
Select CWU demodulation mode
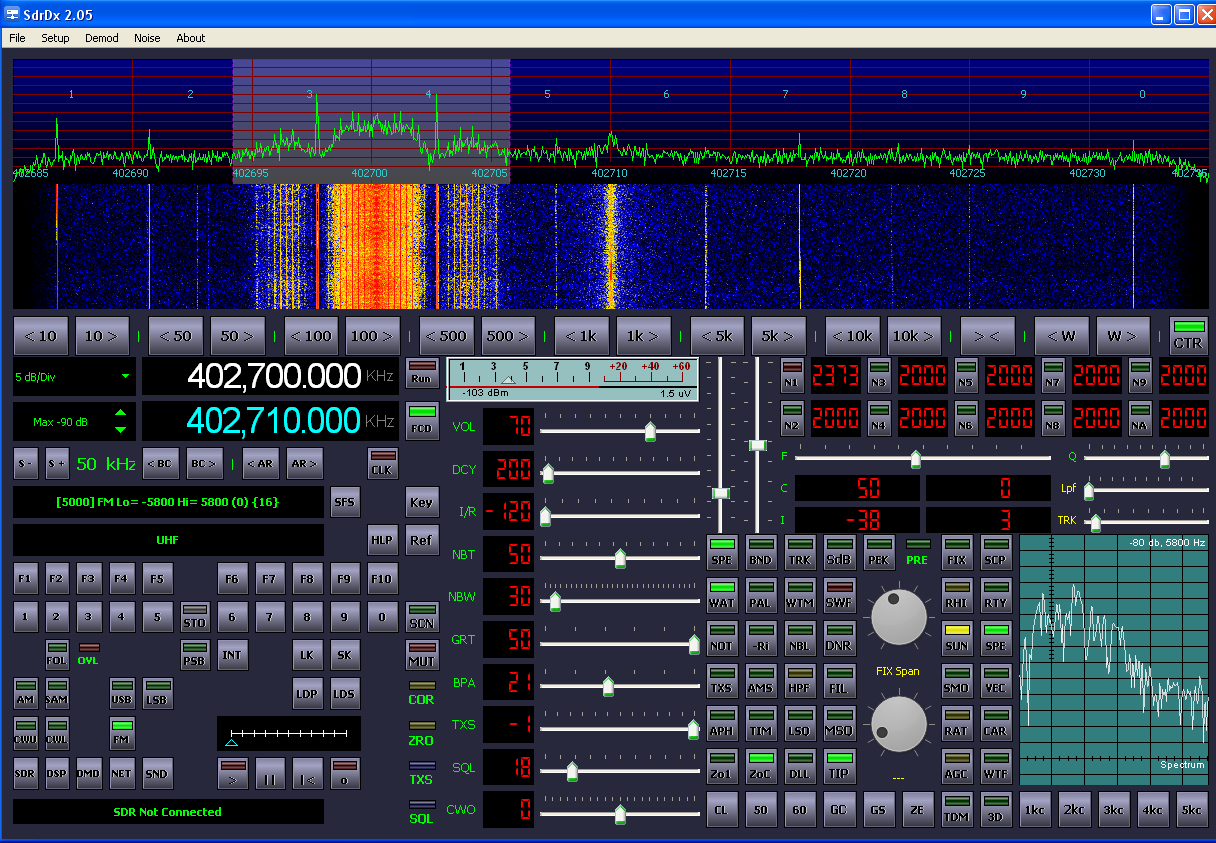[27, 733]
